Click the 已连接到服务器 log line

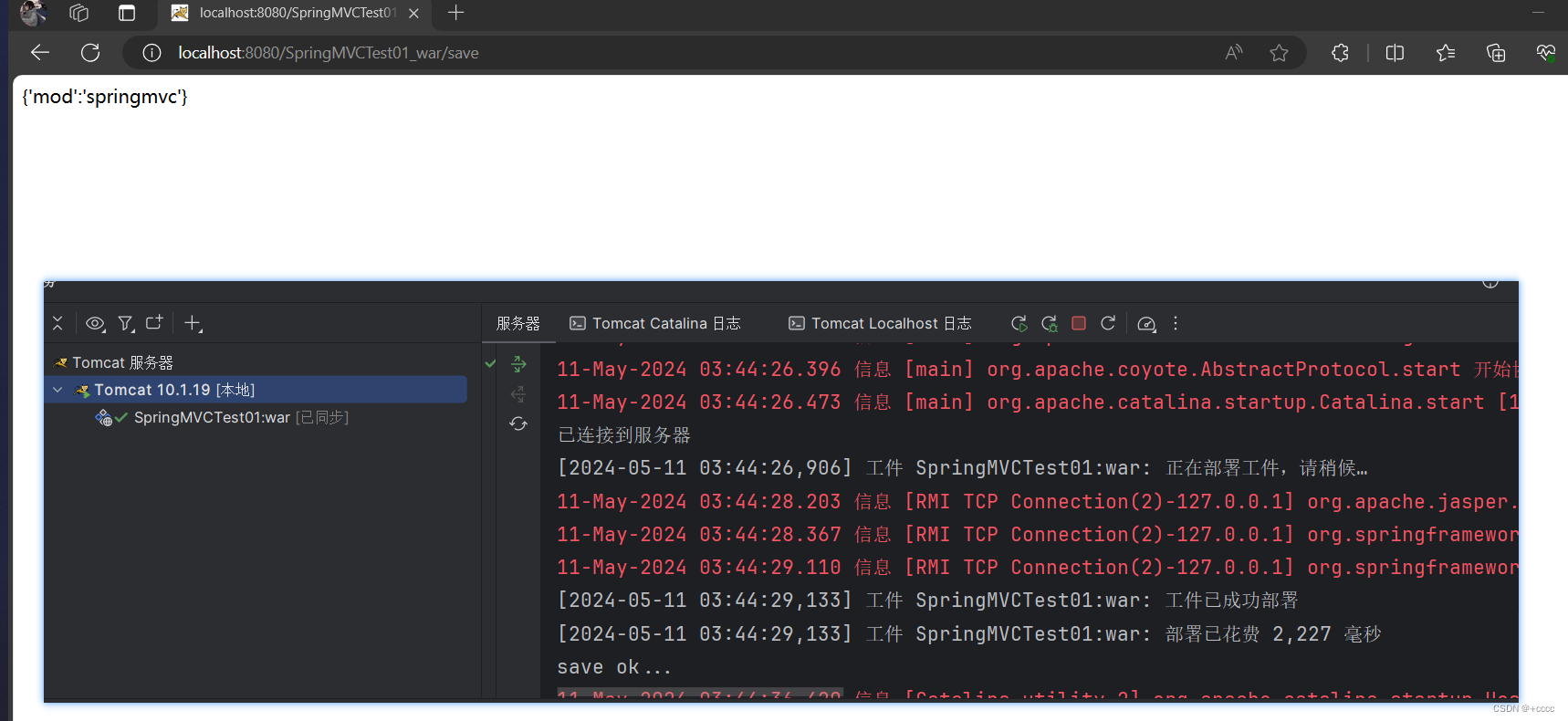[x=624, y=435]
